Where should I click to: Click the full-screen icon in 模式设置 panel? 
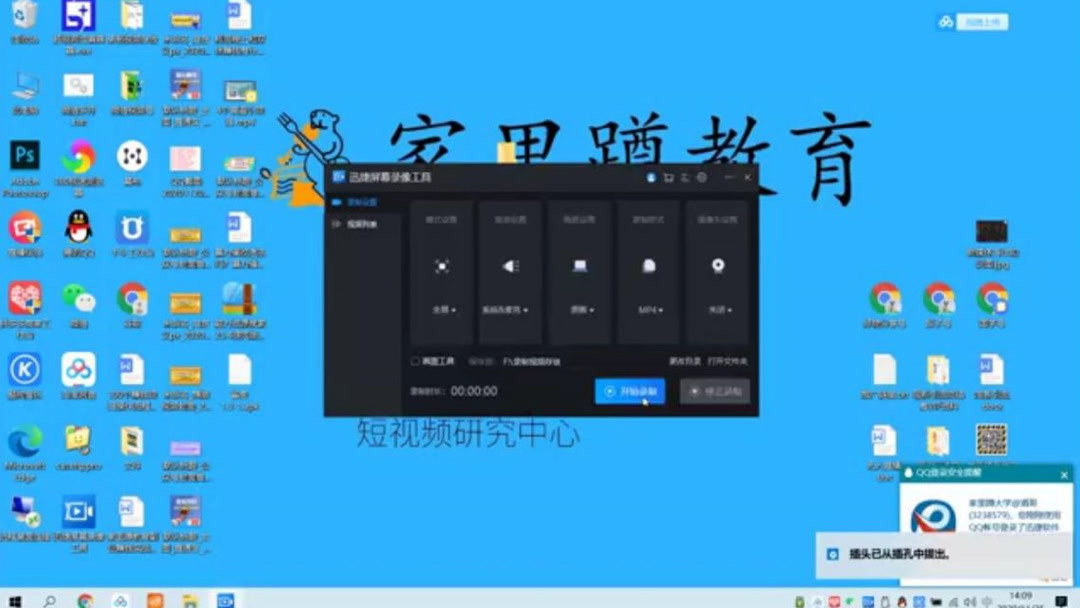tap(440, 265)
